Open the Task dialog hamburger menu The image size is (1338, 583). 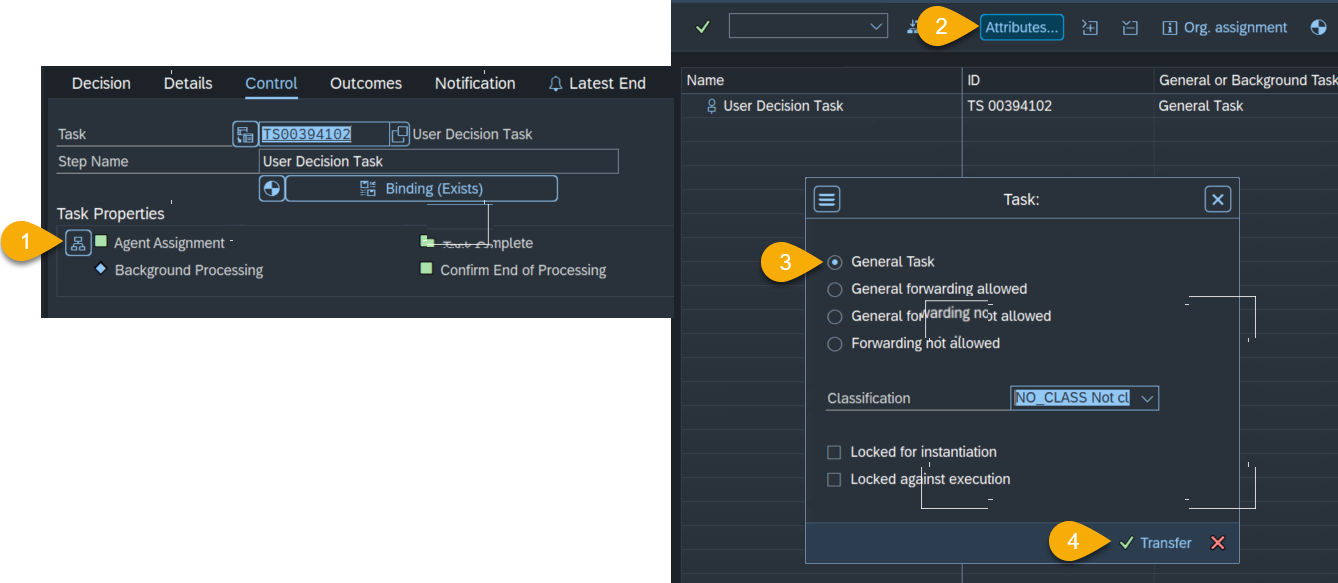click(826, 199)
